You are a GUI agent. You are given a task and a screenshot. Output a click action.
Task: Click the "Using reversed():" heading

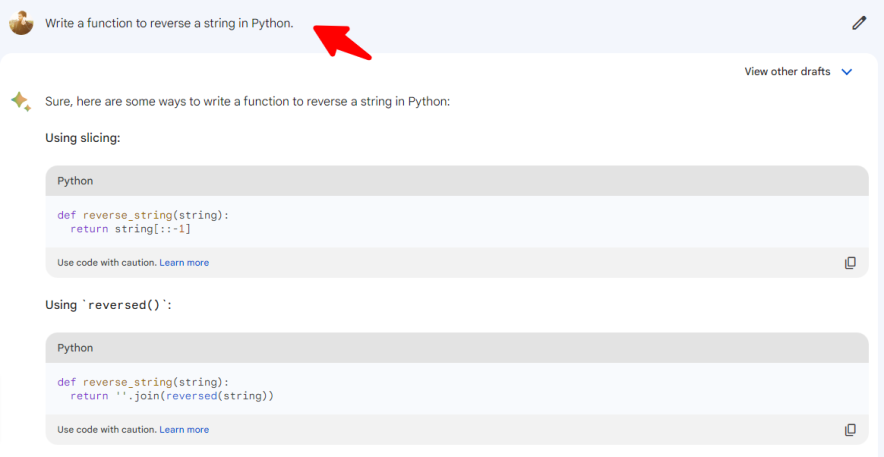point(109,305)
